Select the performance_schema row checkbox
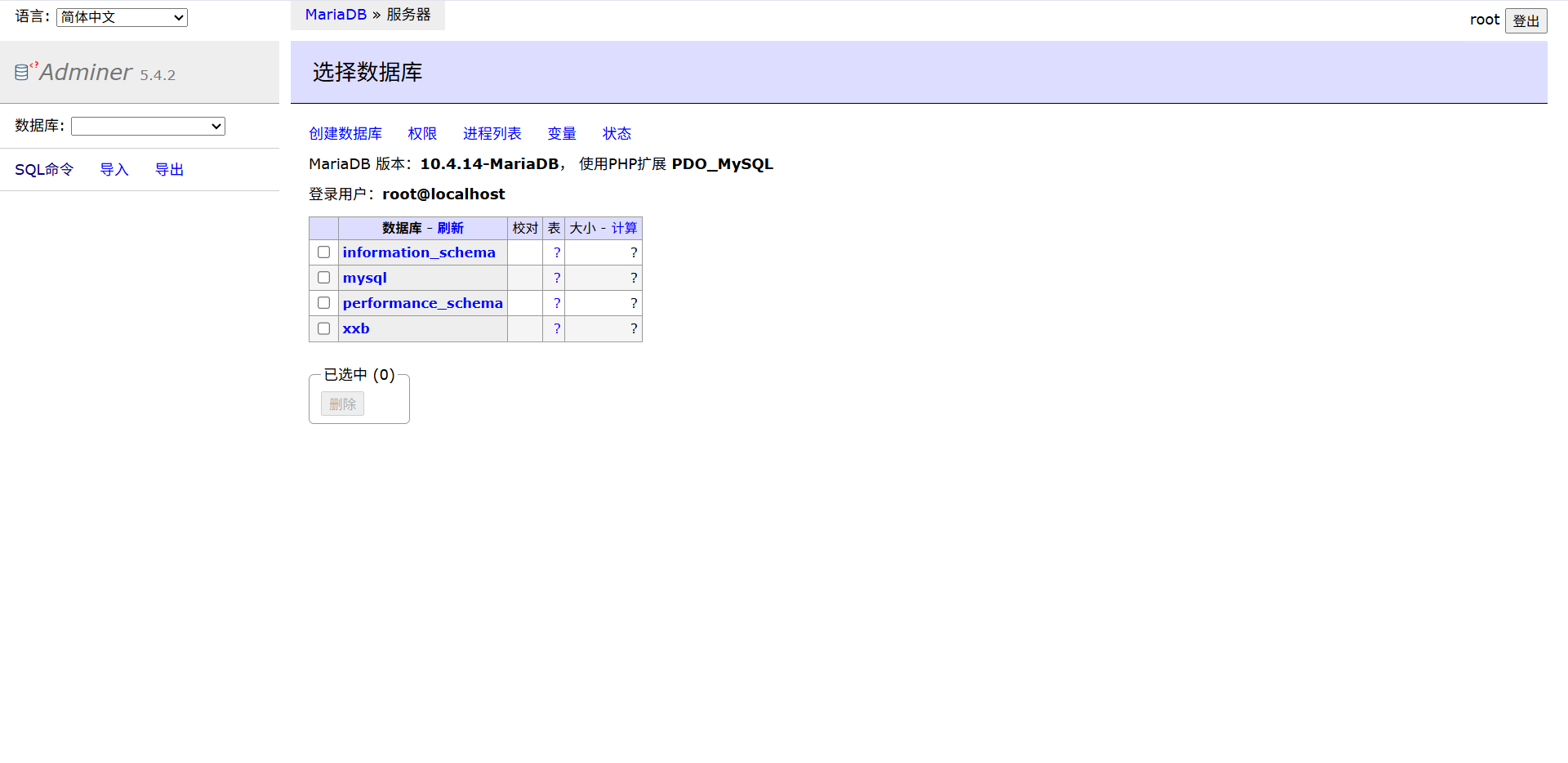The image size is (1568, 763). coord(323,303)
